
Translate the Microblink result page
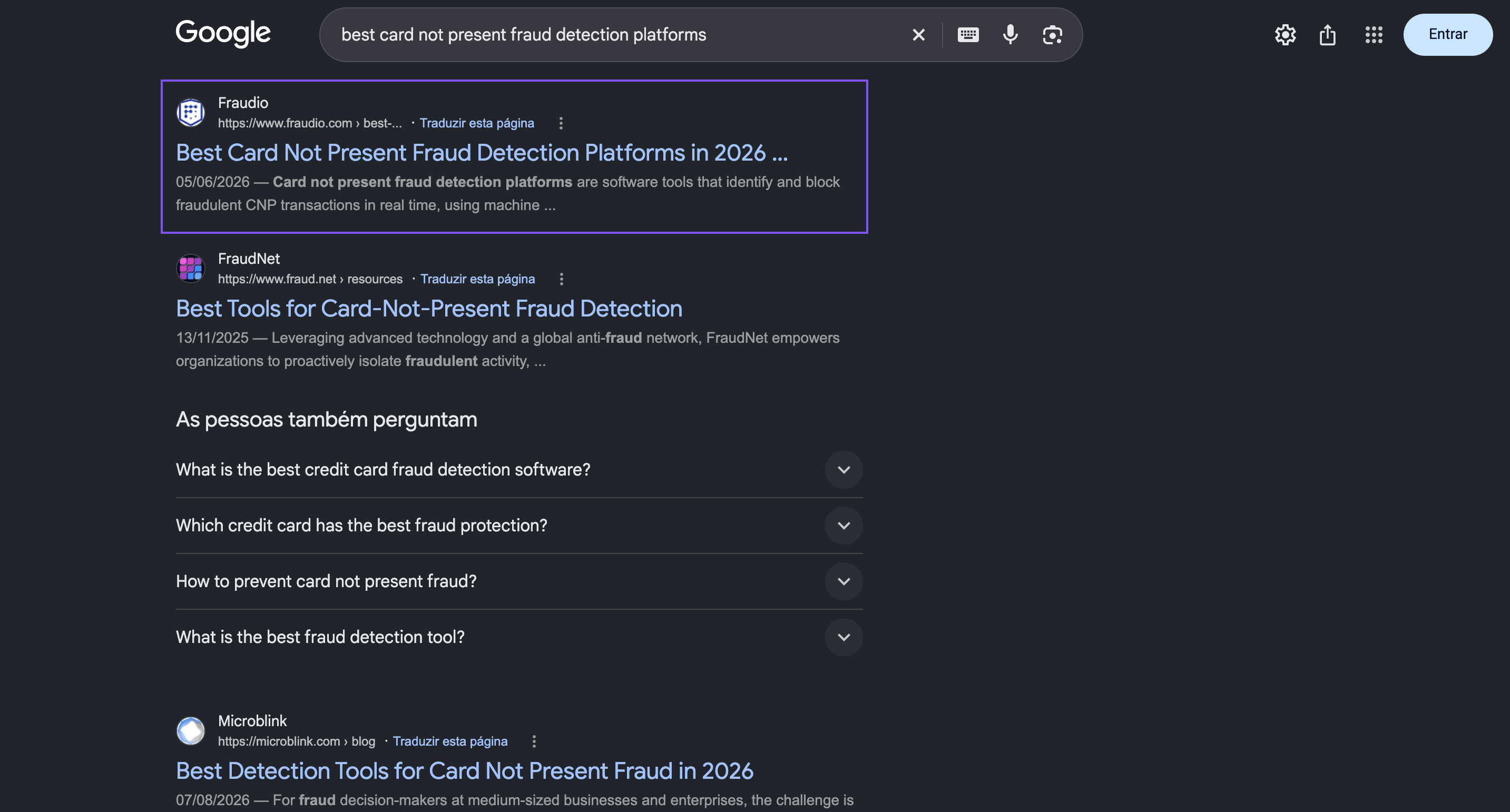point(449,741)
